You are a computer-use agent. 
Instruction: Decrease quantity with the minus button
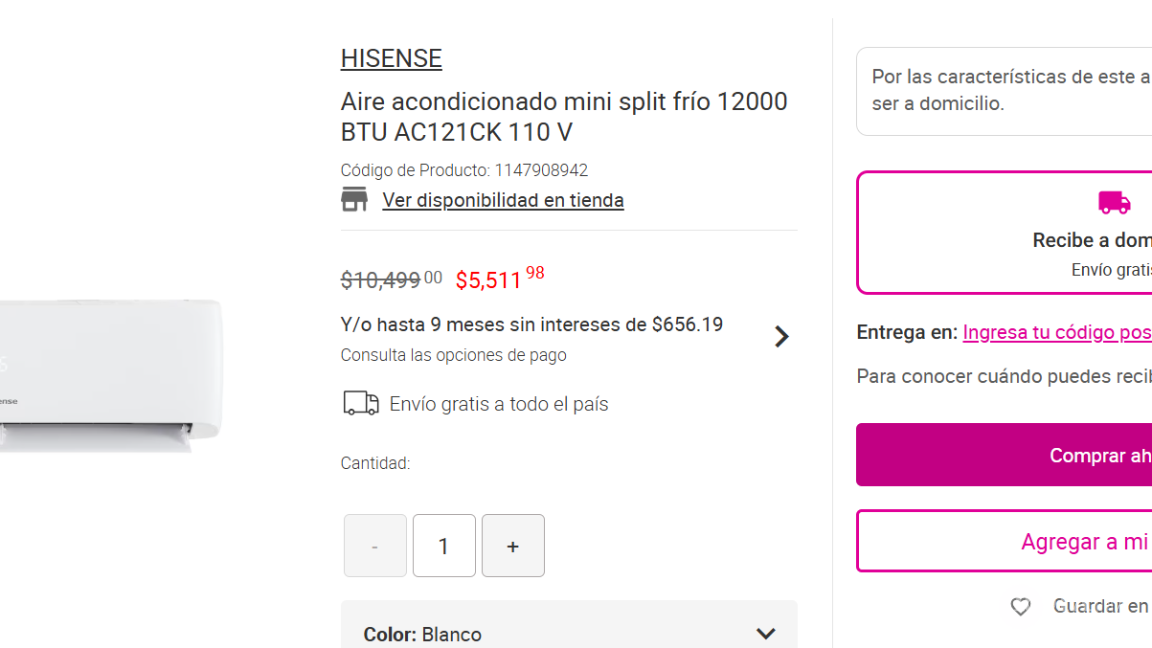pyautogui.click(x=375, y=545)
